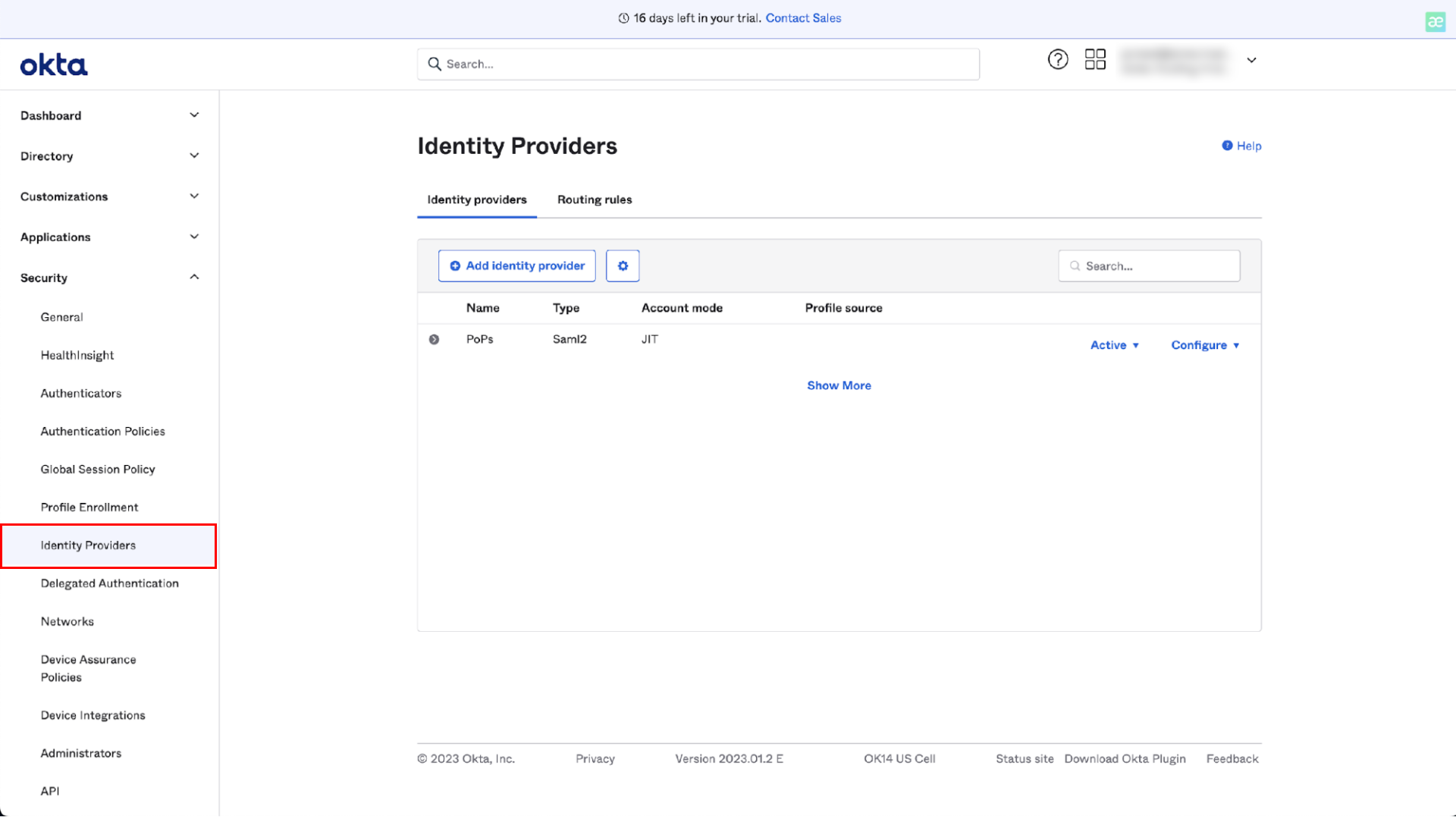Click the identity provider settings gear icon

click(x=623, y=266)
